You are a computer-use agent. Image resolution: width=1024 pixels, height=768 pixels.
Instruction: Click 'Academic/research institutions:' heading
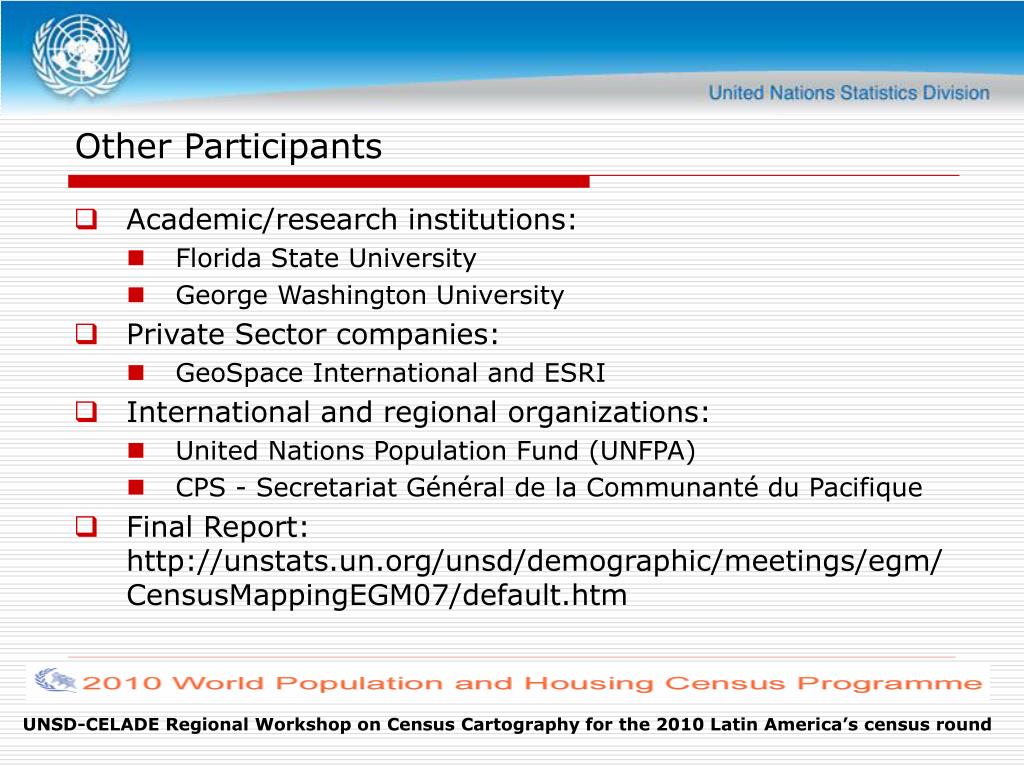(351, 219)
